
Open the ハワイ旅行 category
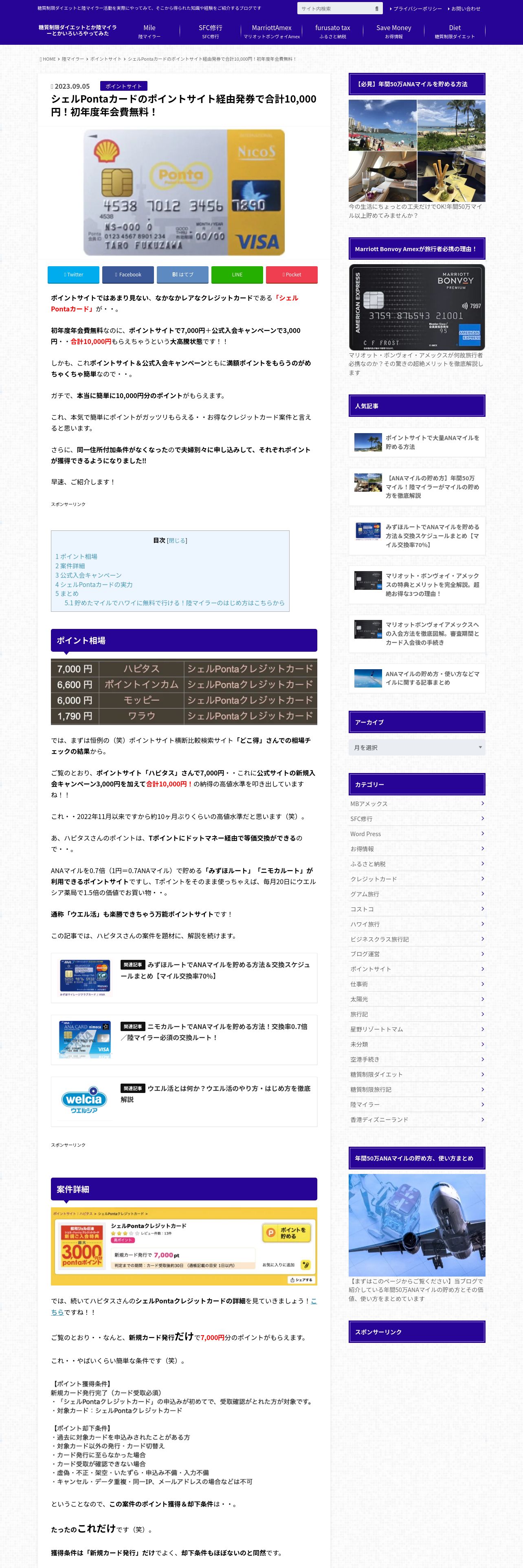point(417,924)
